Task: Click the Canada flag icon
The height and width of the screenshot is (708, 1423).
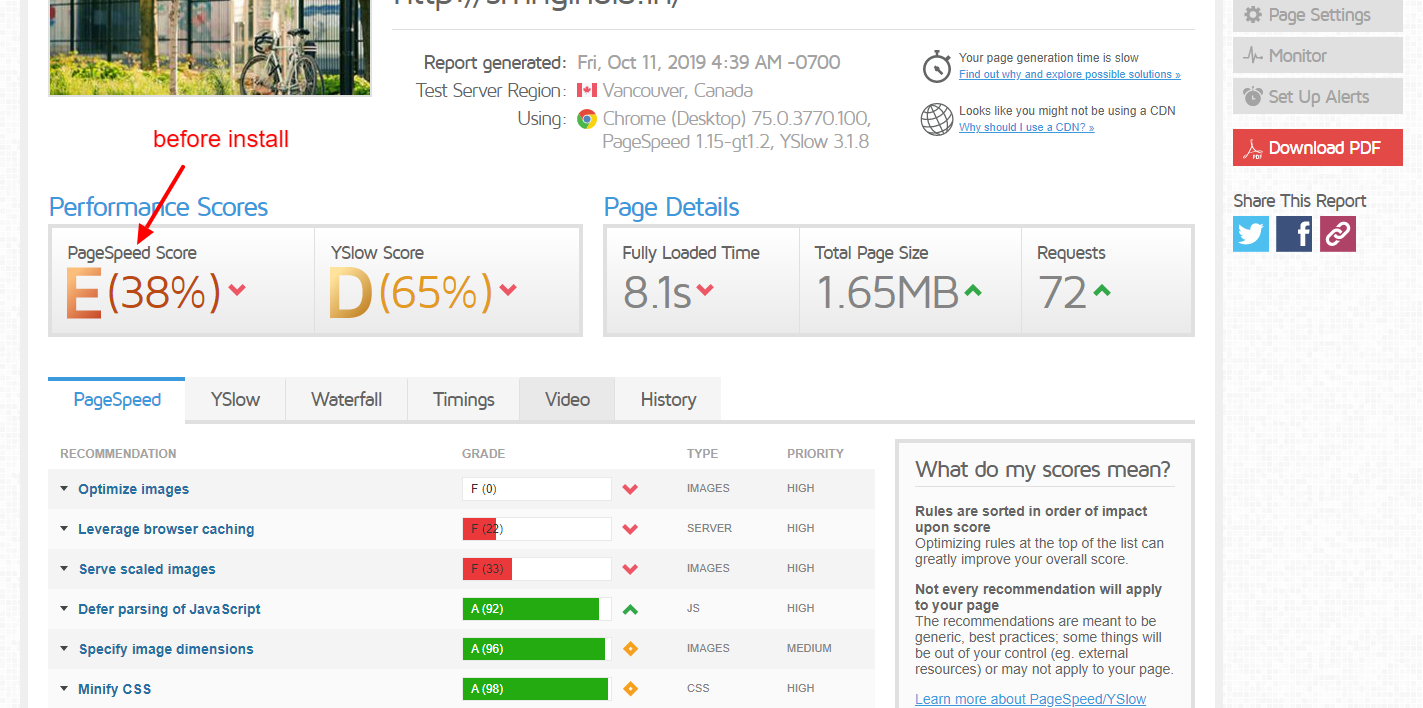Action: [587, 90]
